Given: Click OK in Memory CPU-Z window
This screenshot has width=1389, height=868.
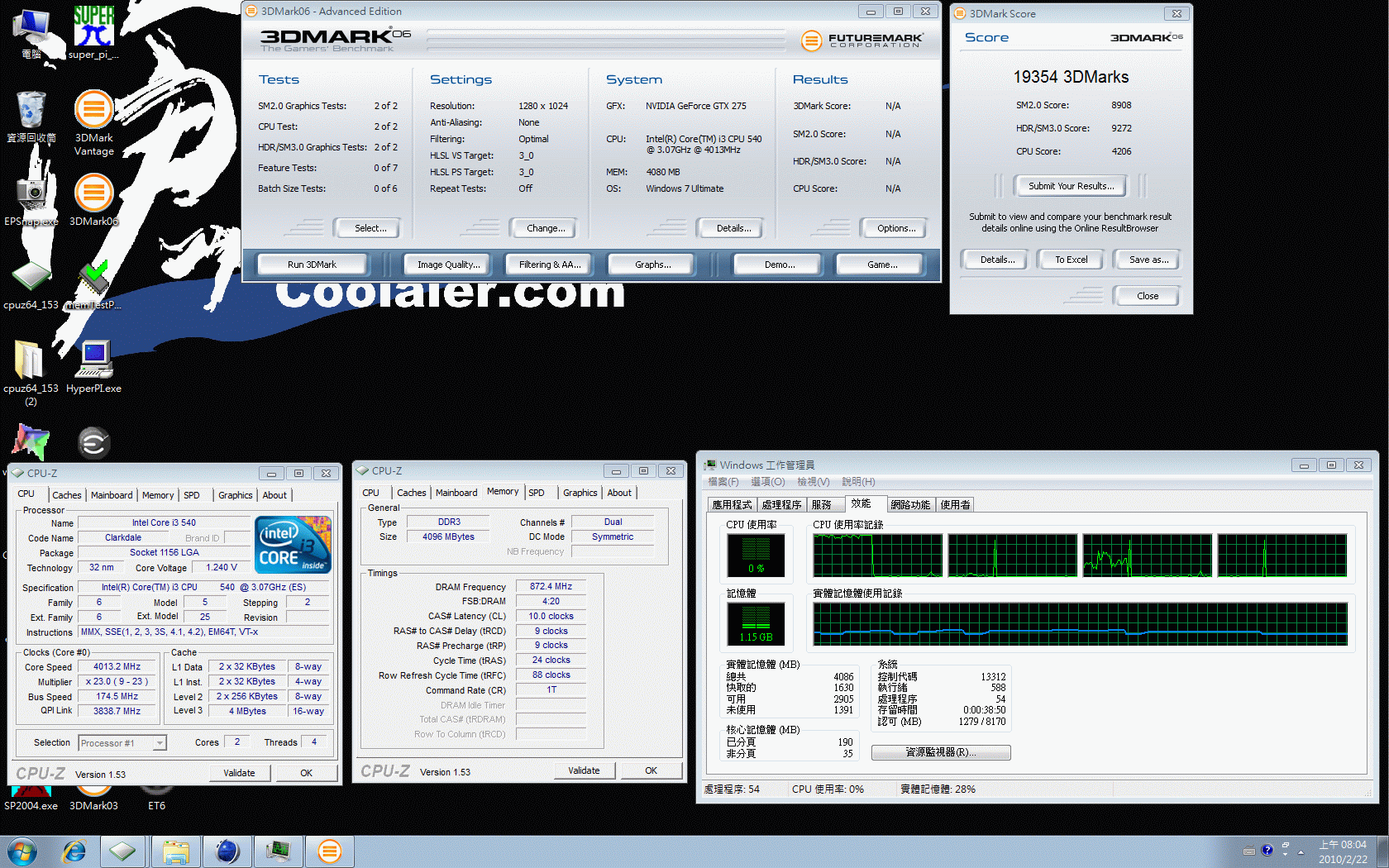Looking at the screenshot, I should tap(651, 770).
